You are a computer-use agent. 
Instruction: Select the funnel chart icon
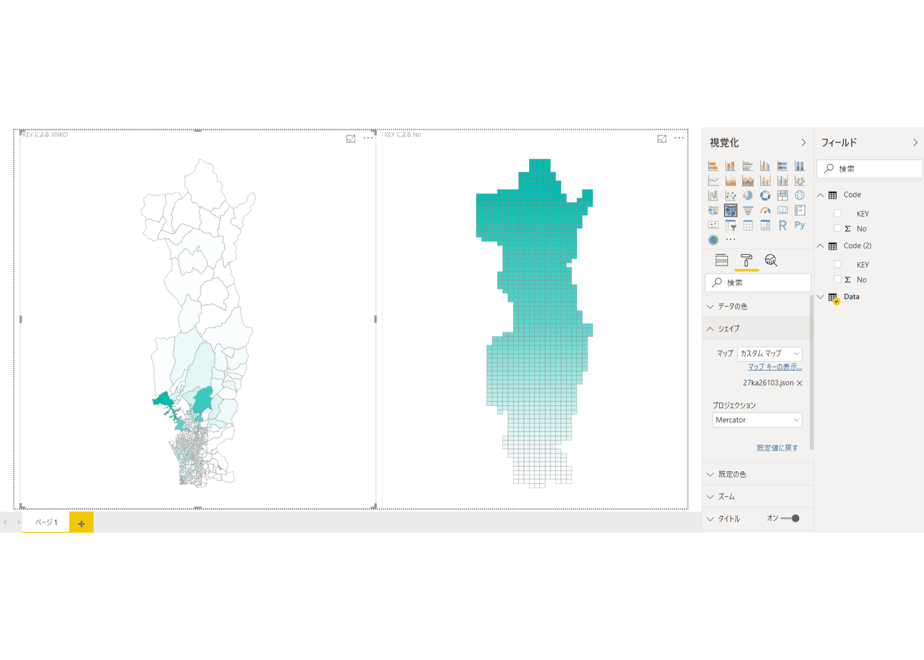[748, 210]
